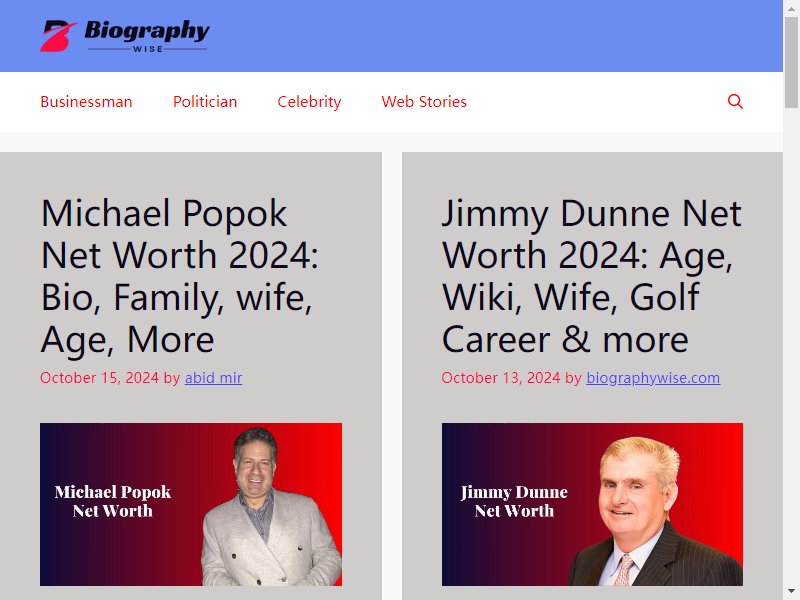This screenshot has height=600, width=800.
Task: Open Web Stories from navigation
Action: click(x=424, y=102)
